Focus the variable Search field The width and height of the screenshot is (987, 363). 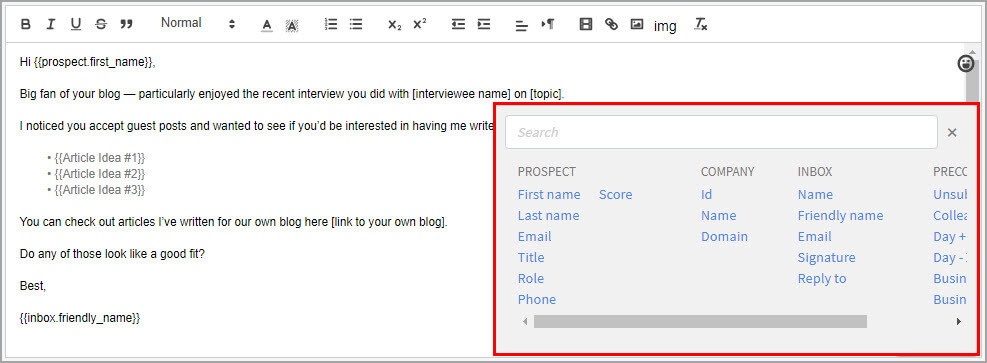721,132
